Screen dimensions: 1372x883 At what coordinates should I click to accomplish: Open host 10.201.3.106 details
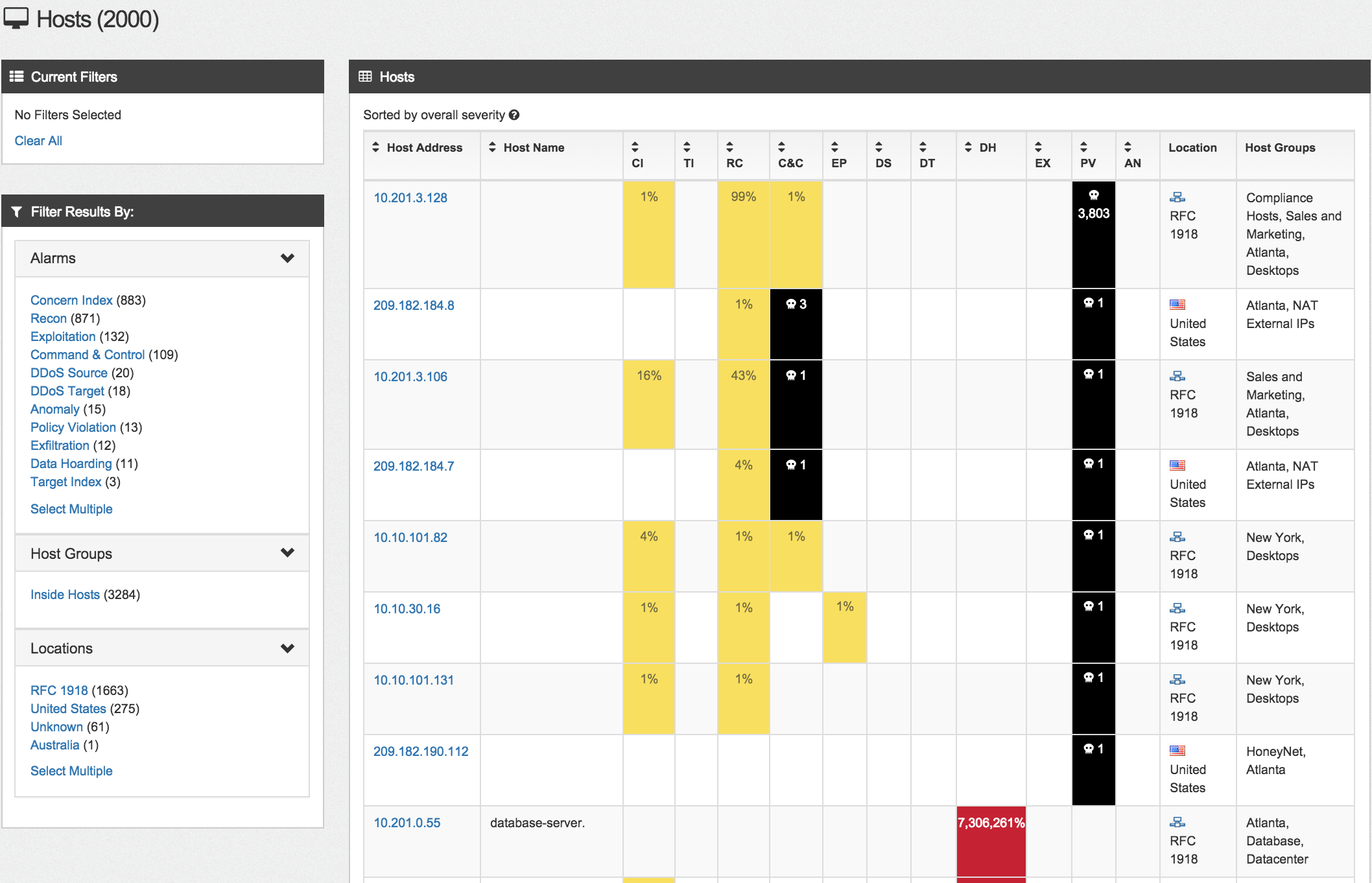point(410,377)
